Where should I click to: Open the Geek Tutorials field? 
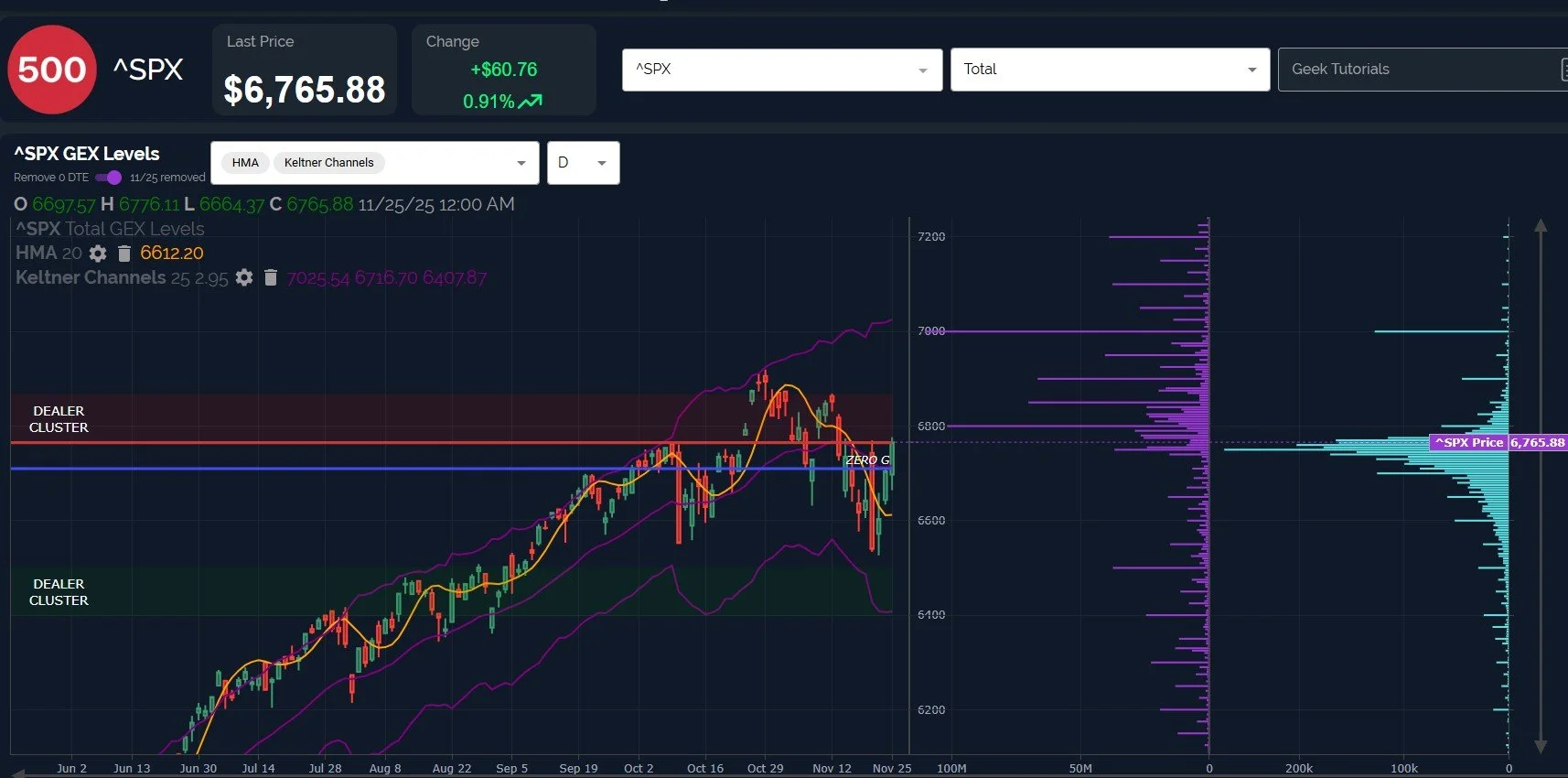pos(1423,70)
